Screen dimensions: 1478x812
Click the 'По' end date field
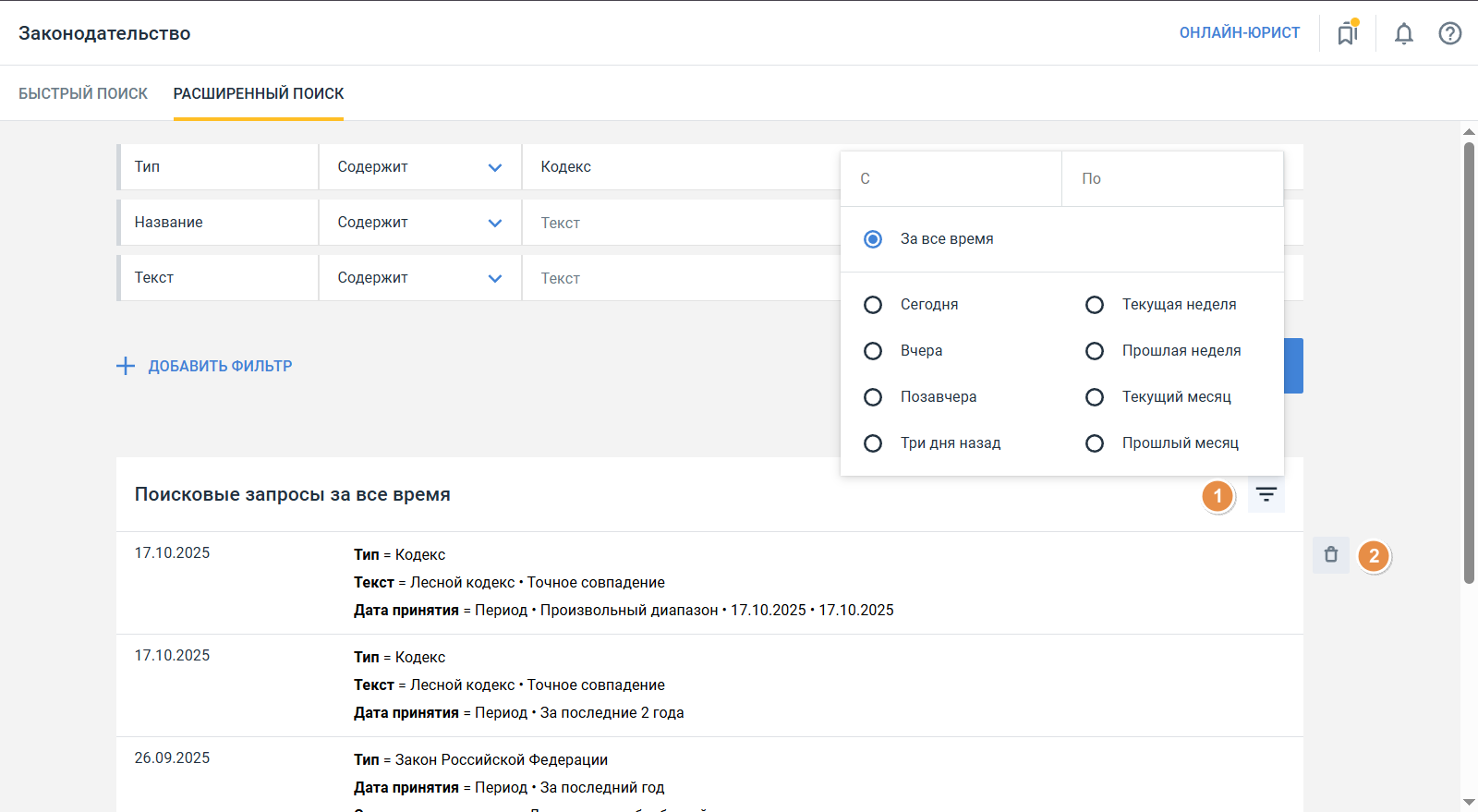point(1172,179)
